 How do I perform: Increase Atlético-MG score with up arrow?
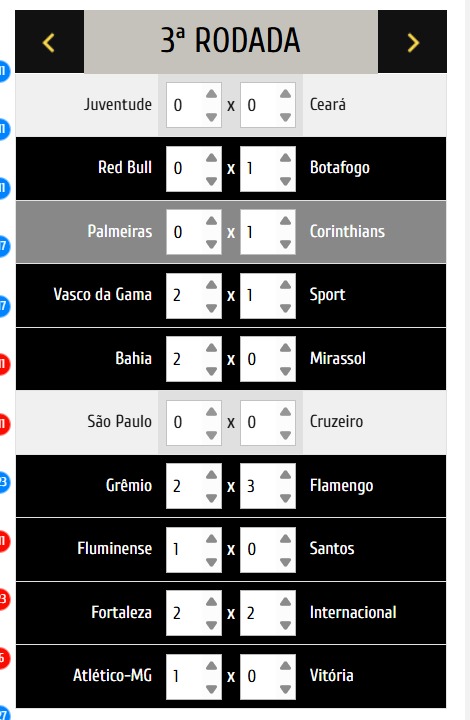211,666
